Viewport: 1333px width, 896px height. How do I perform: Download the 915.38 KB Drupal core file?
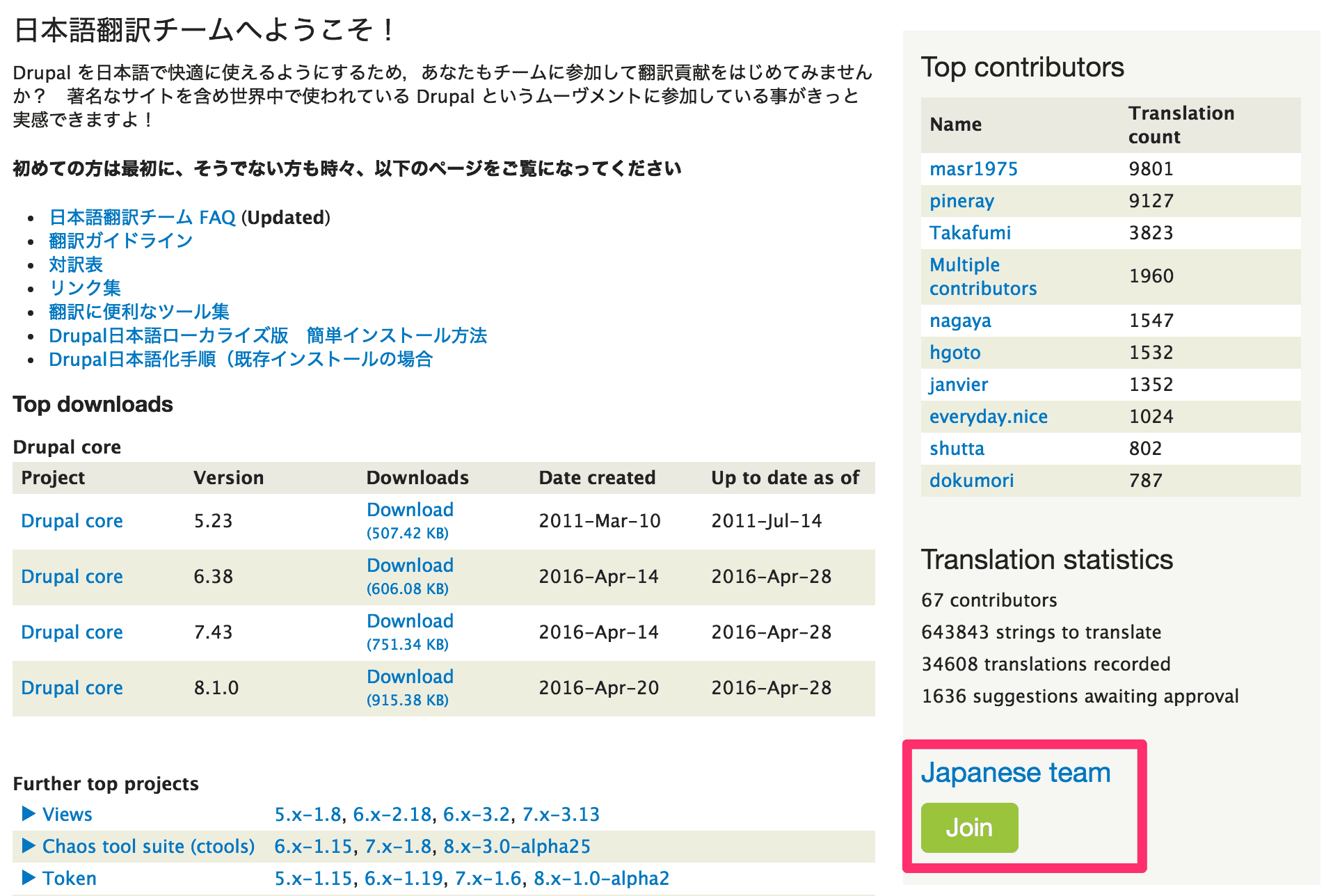(410, 687)
